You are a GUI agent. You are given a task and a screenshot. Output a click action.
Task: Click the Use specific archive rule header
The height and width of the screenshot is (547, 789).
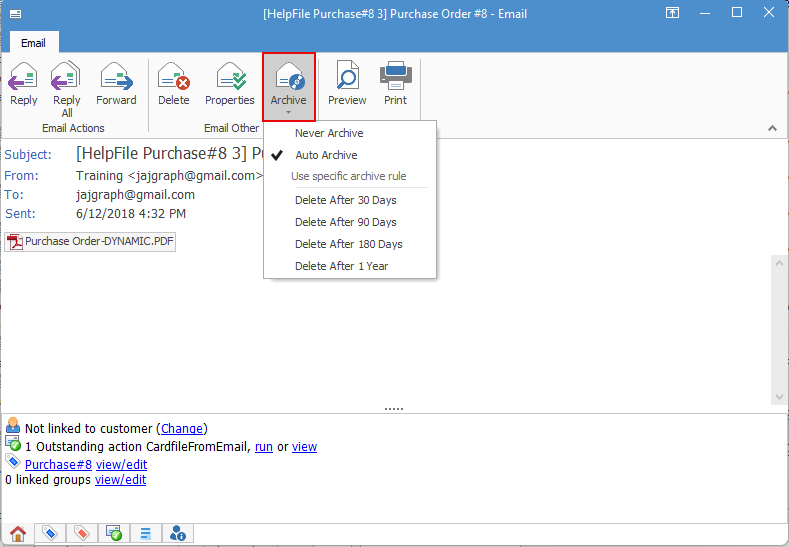[349, 176]
